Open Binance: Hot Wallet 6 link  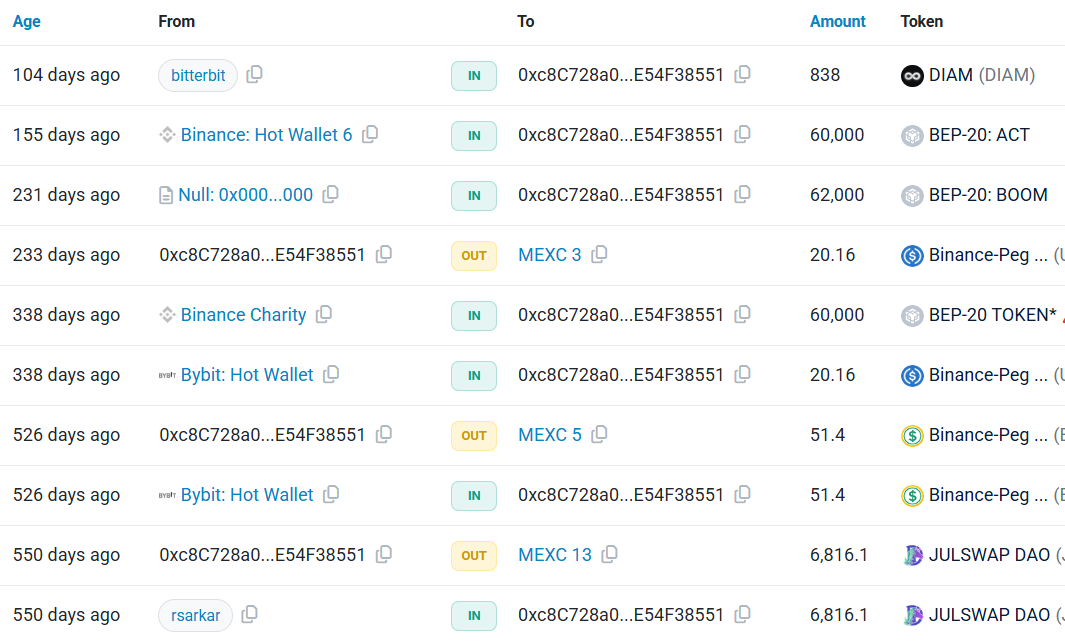266,135
